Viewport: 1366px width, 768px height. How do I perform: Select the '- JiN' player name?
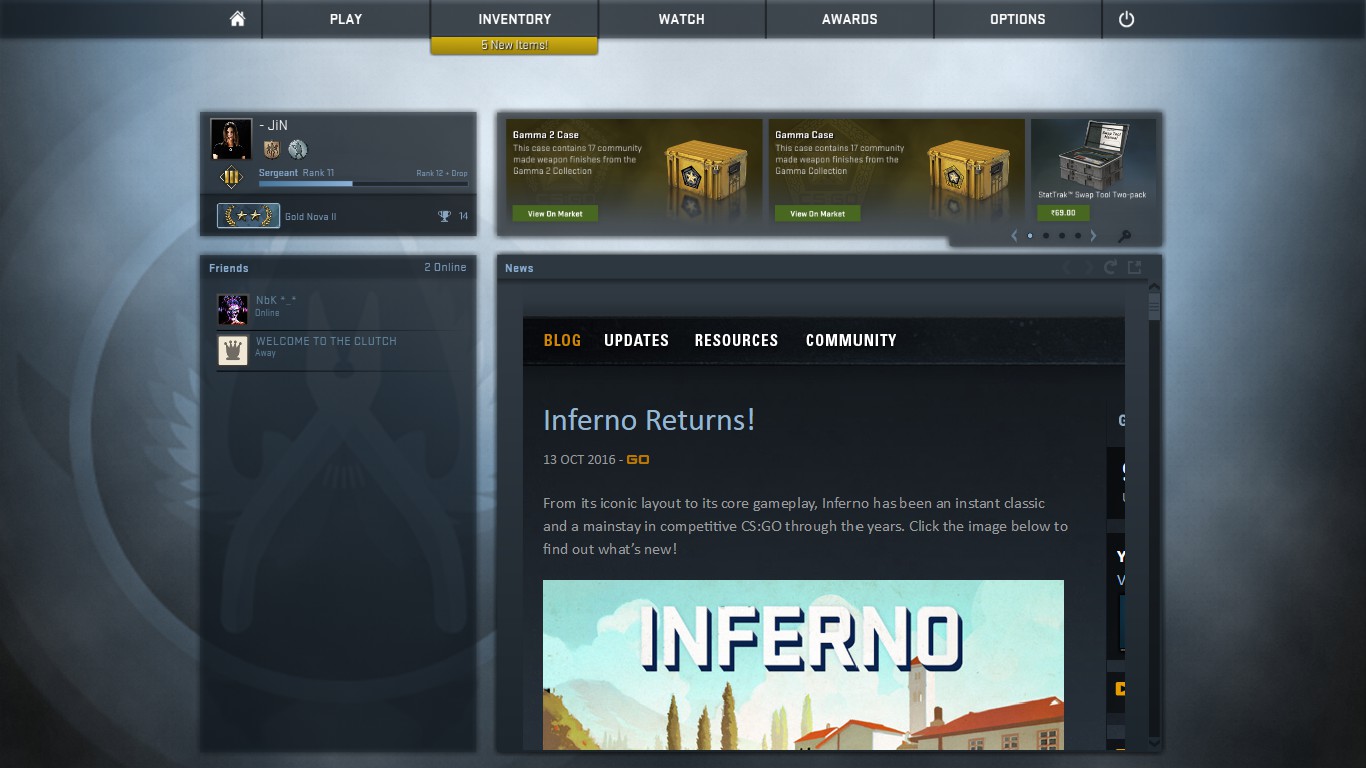tap(273, 125)
